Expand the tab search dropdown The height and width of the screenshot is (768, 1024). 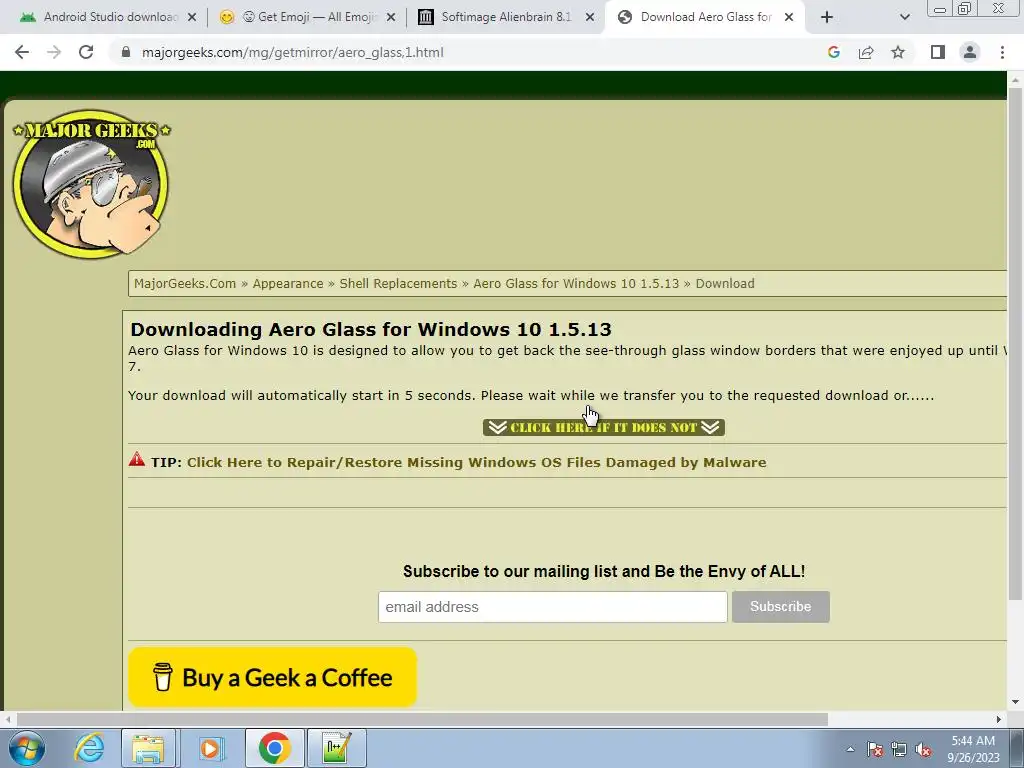coord(904,17)
